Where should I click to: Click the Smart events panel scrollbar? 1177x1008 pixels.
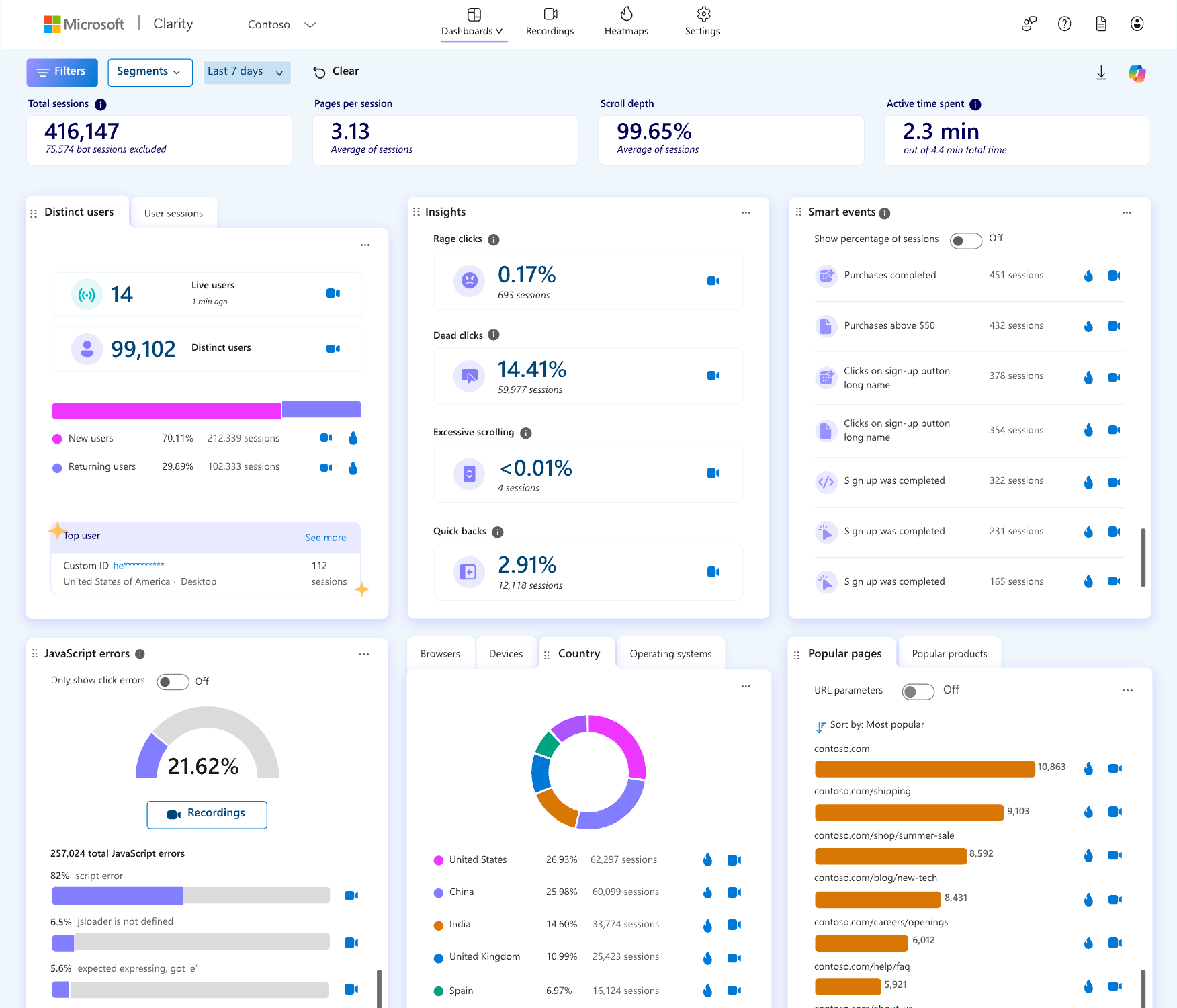pyautogui.click(x=1143, y=557)
